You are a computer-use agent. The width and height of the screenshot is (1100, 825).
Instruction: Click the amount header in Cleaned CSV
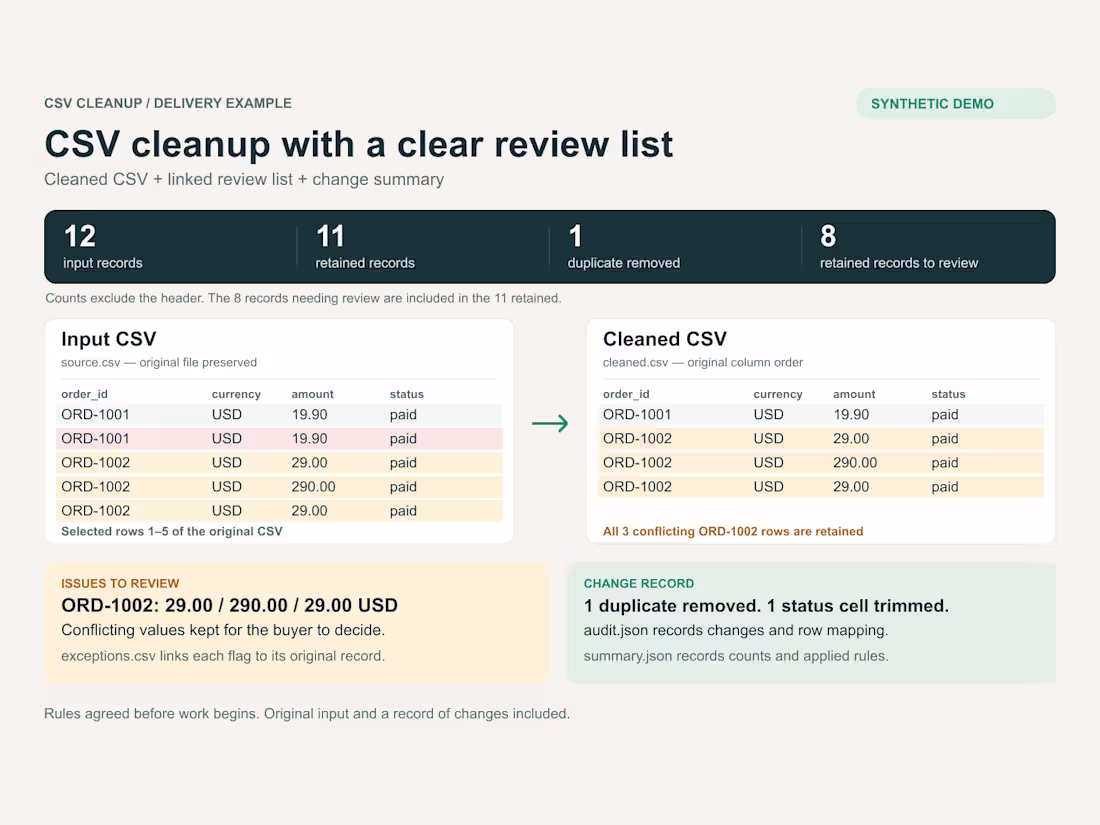click(854, 394)
